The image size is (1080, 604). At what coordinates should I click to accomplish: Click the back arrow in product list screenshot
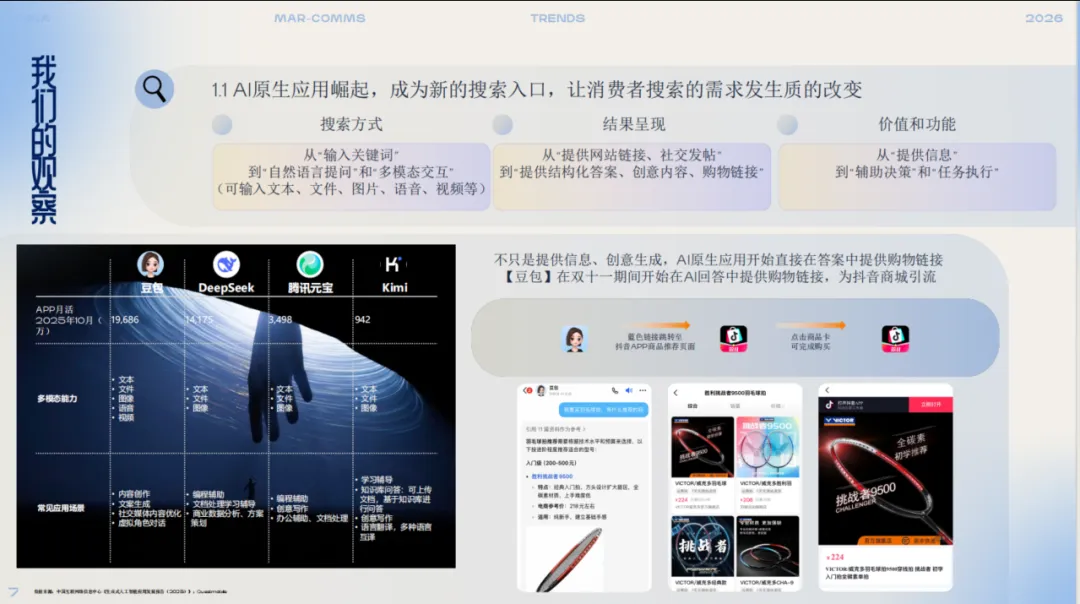676,393
